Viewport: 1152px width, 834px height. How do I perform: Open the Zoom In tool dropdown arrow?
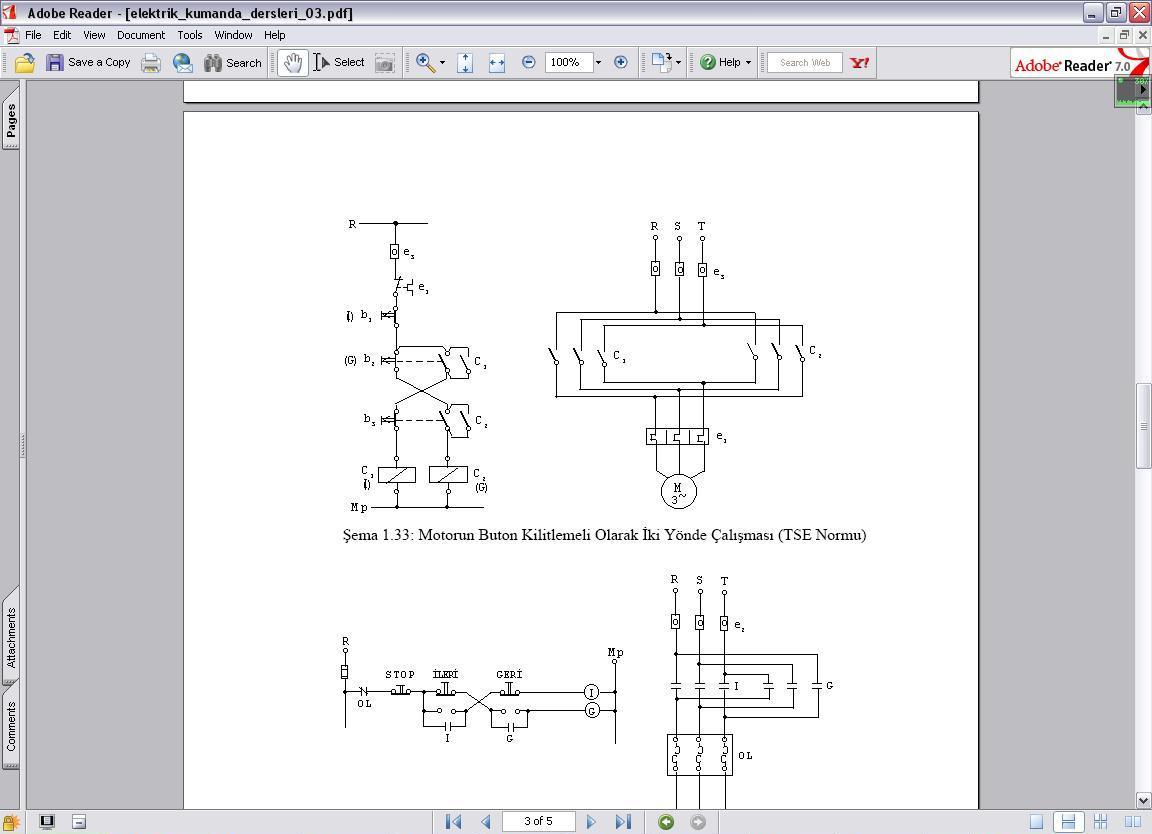(x=442, y=62)
